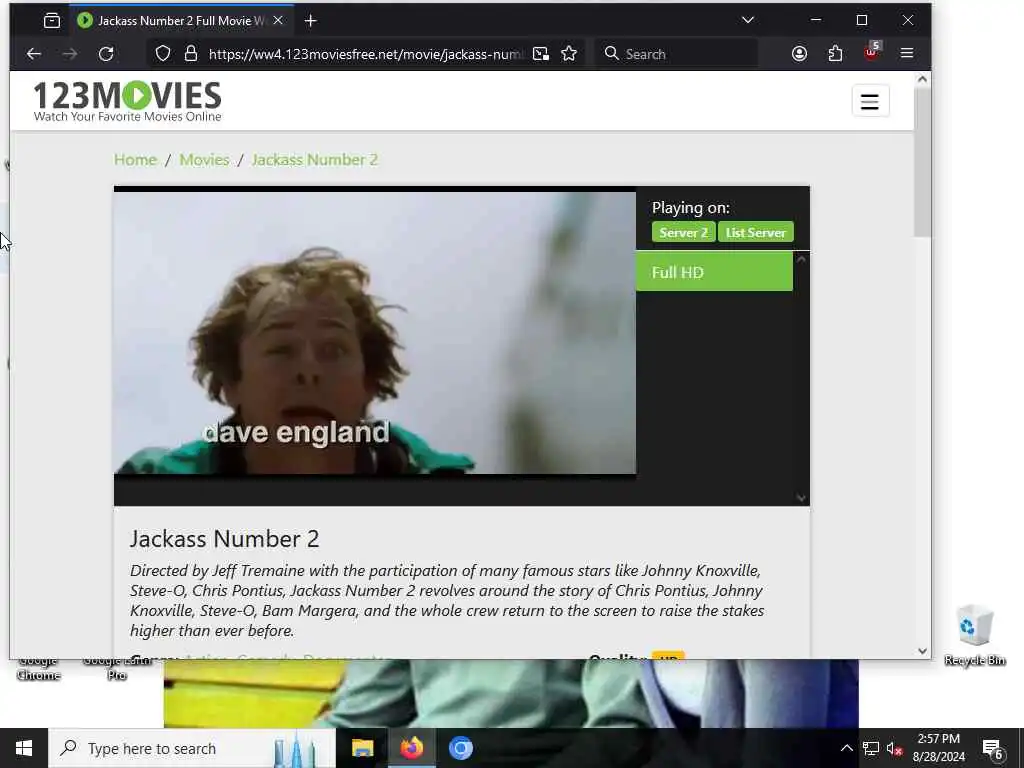Open Movies breadcrumb link

pyautogui.click(x=204, y=160)
